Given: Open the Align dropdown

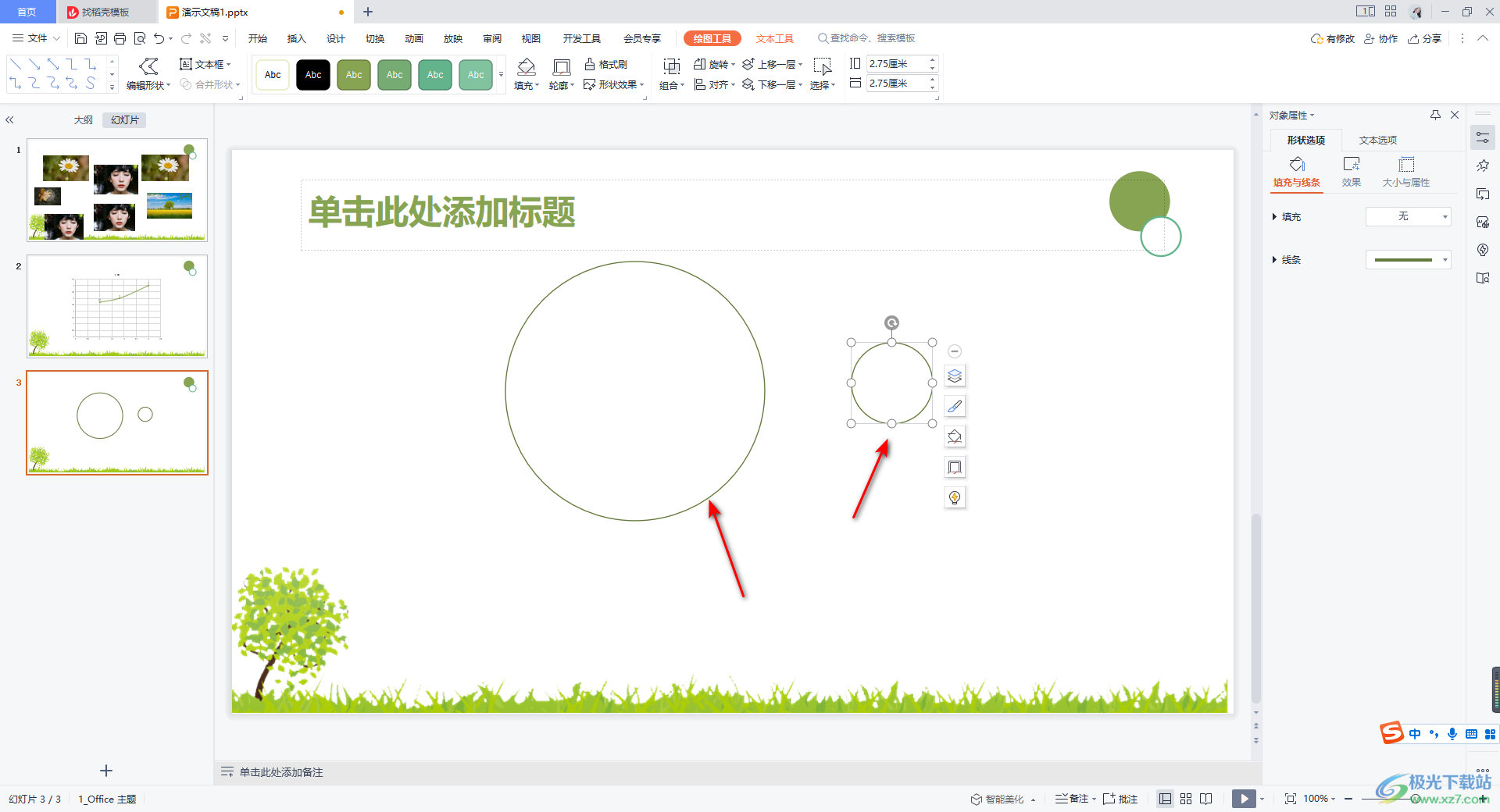Looking at the screenshot, I should coord(714,84).
